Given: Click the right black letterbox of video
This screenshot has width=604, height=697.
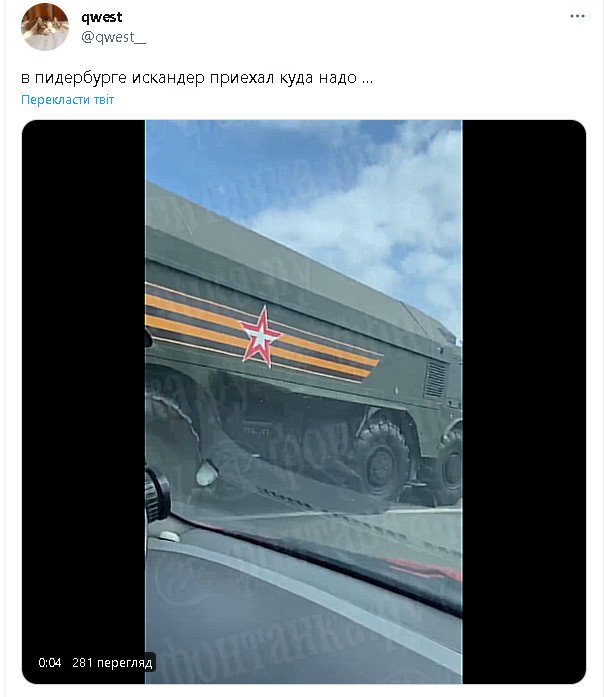Looking at the screenshot, I should [x=524, y=402].
